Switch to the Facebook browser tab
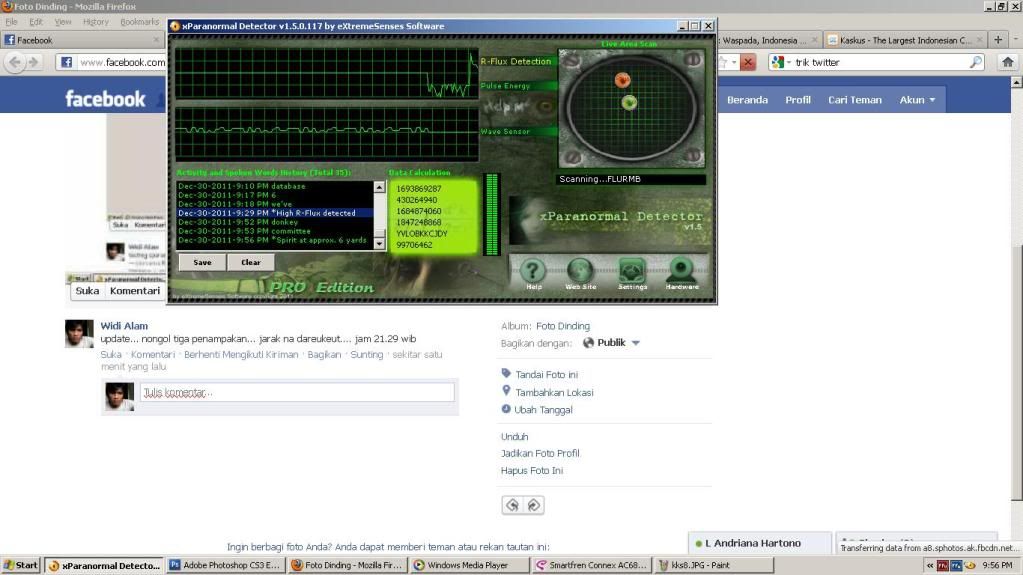 [x=82, y=40]
